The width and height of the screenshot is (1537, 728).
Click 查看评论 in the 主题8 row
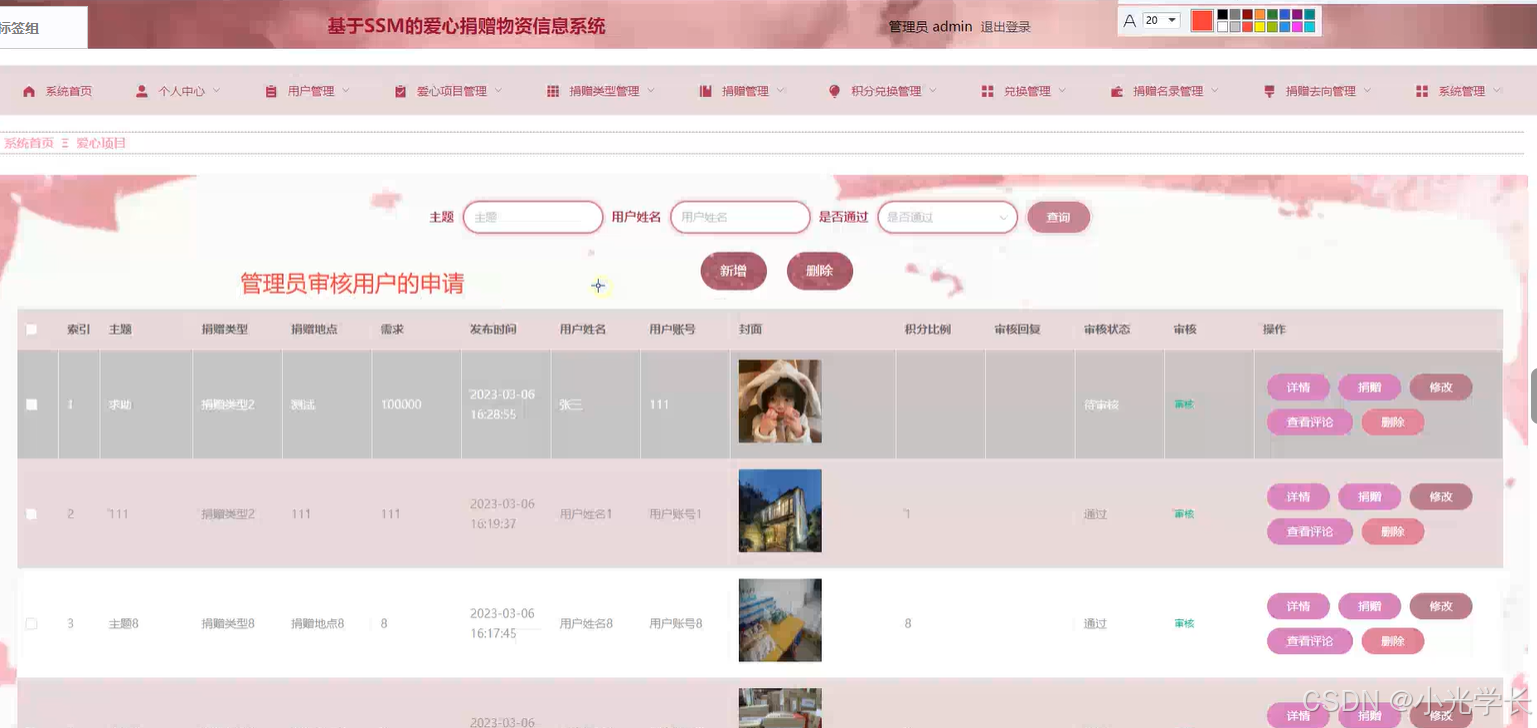1309,641
